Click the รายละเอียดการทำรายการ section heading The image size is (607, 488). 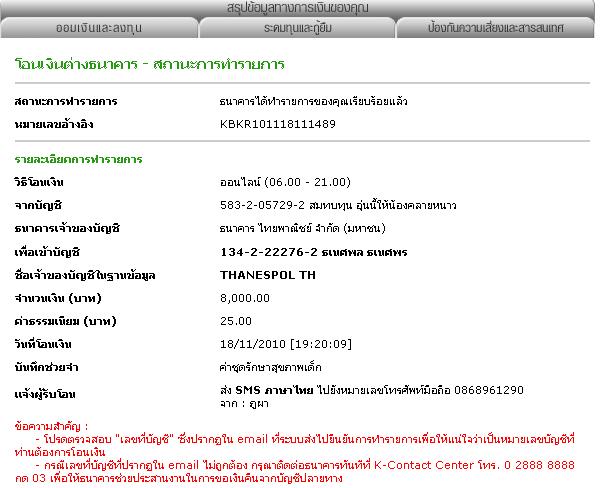pyautogui.click(x=78, y=159)
